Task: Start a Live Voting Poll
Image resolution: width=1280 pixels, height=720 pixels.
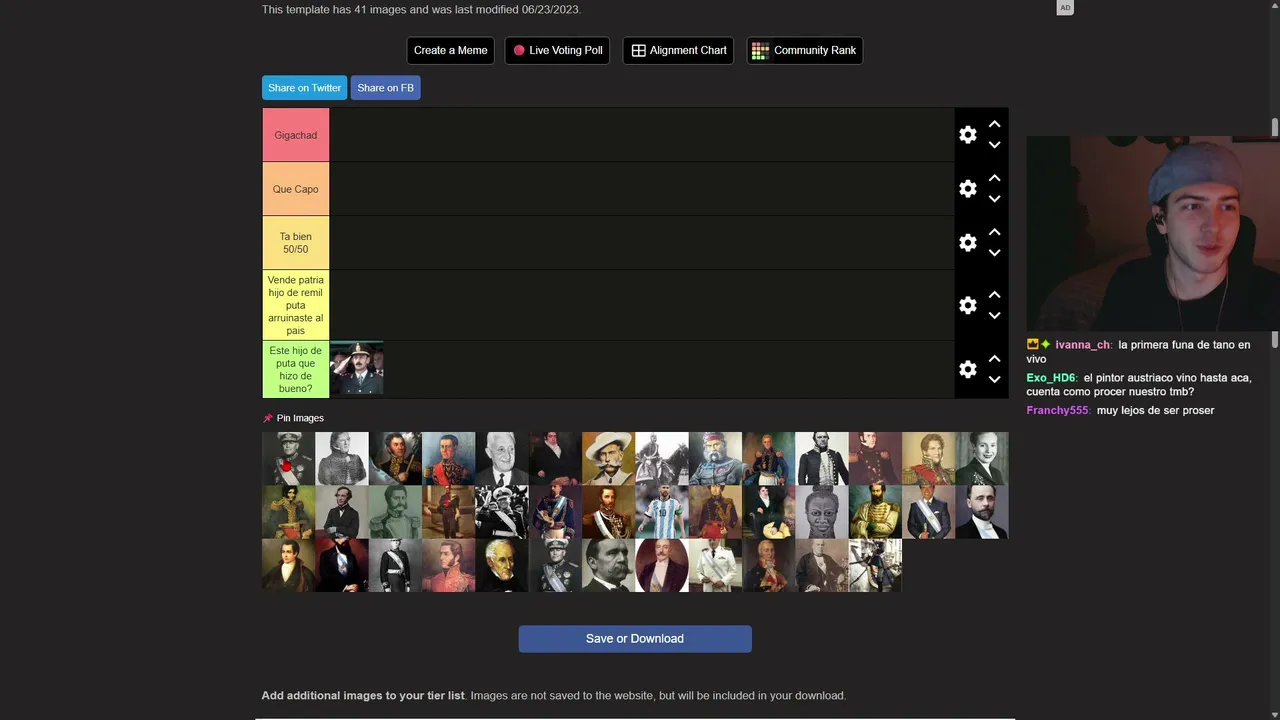Action: pos(557,50)
